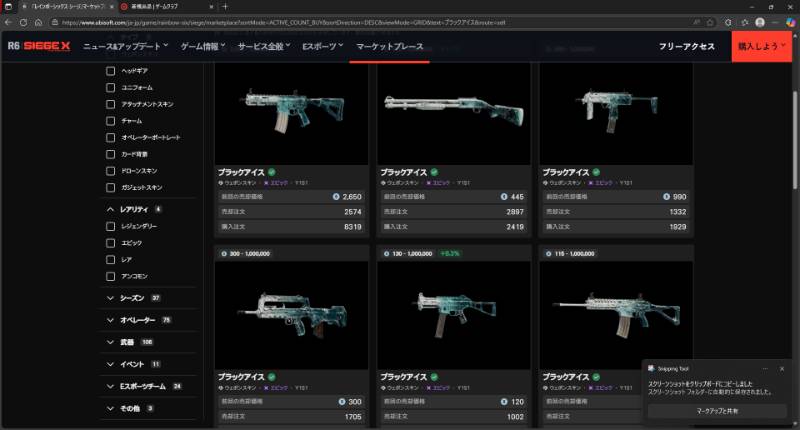
Task: Select the マーケットプレース nav tab
Action: [x=390, y=46]
